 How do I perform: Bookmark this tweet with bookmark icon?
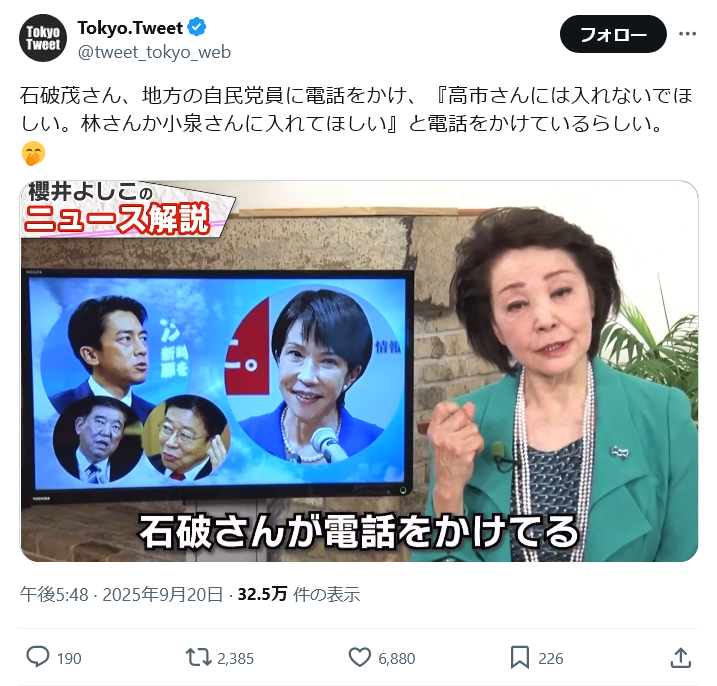click(520, 658)
